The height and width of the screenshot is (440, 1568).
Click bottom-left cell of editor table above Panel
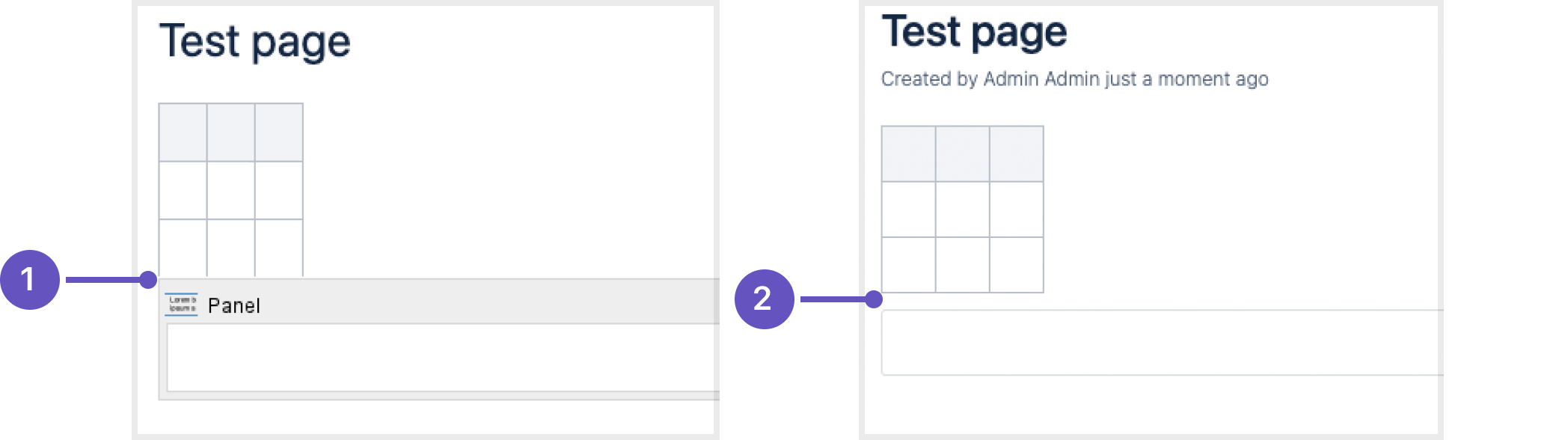point(183,248)
